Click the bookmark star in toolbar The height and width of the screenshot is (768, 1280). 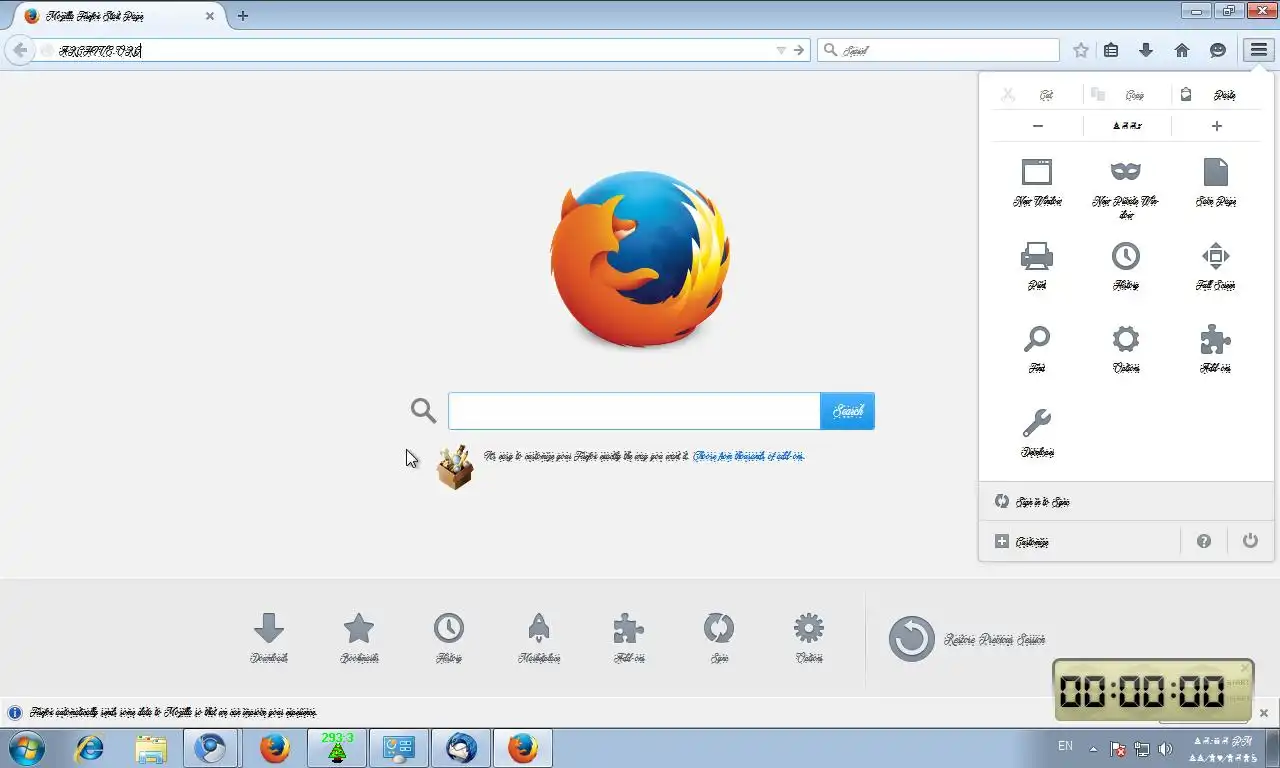(1081, 50)
